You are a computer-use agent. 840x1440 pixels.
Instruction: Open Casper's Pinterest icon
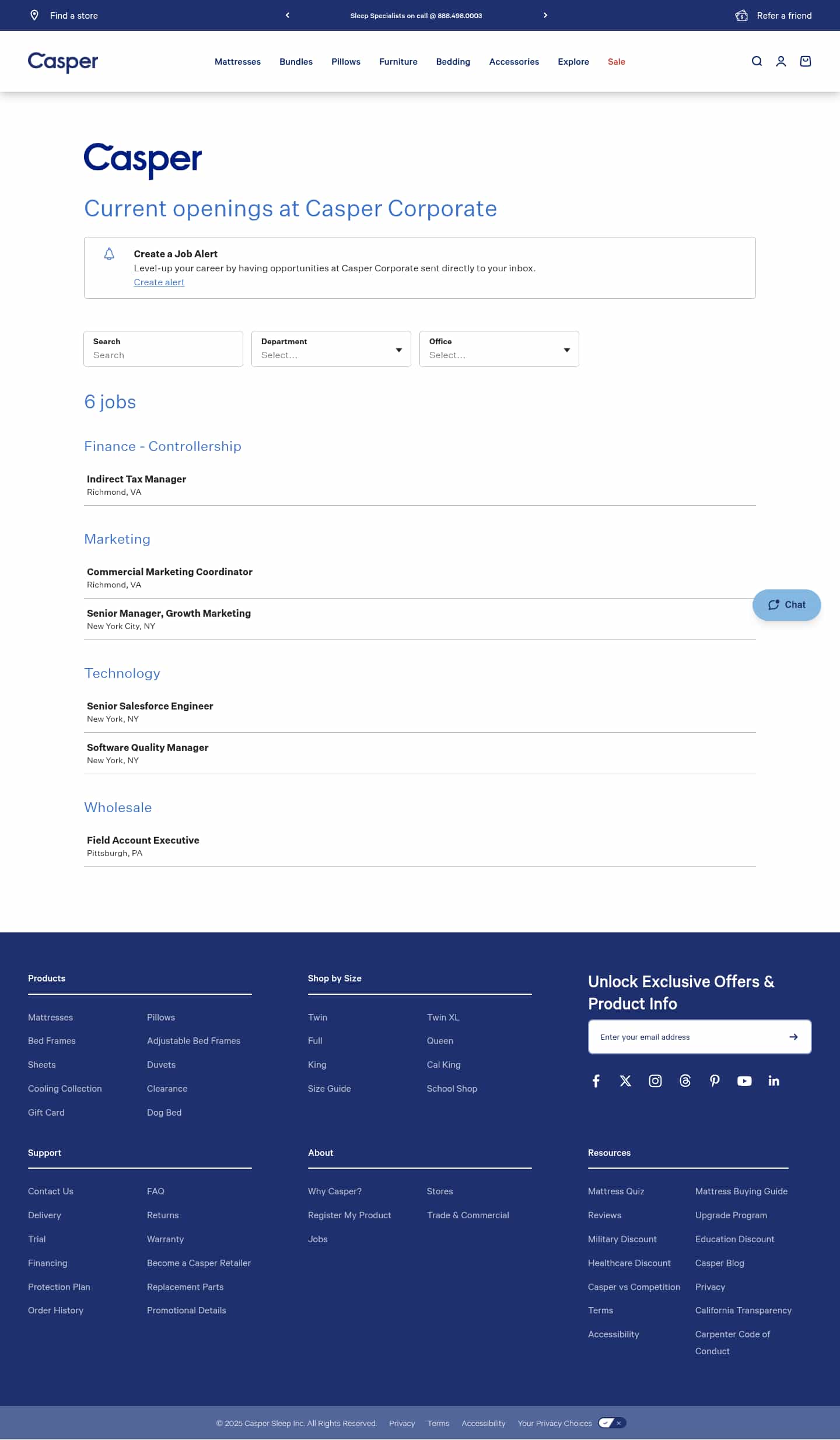[715, 1081]
